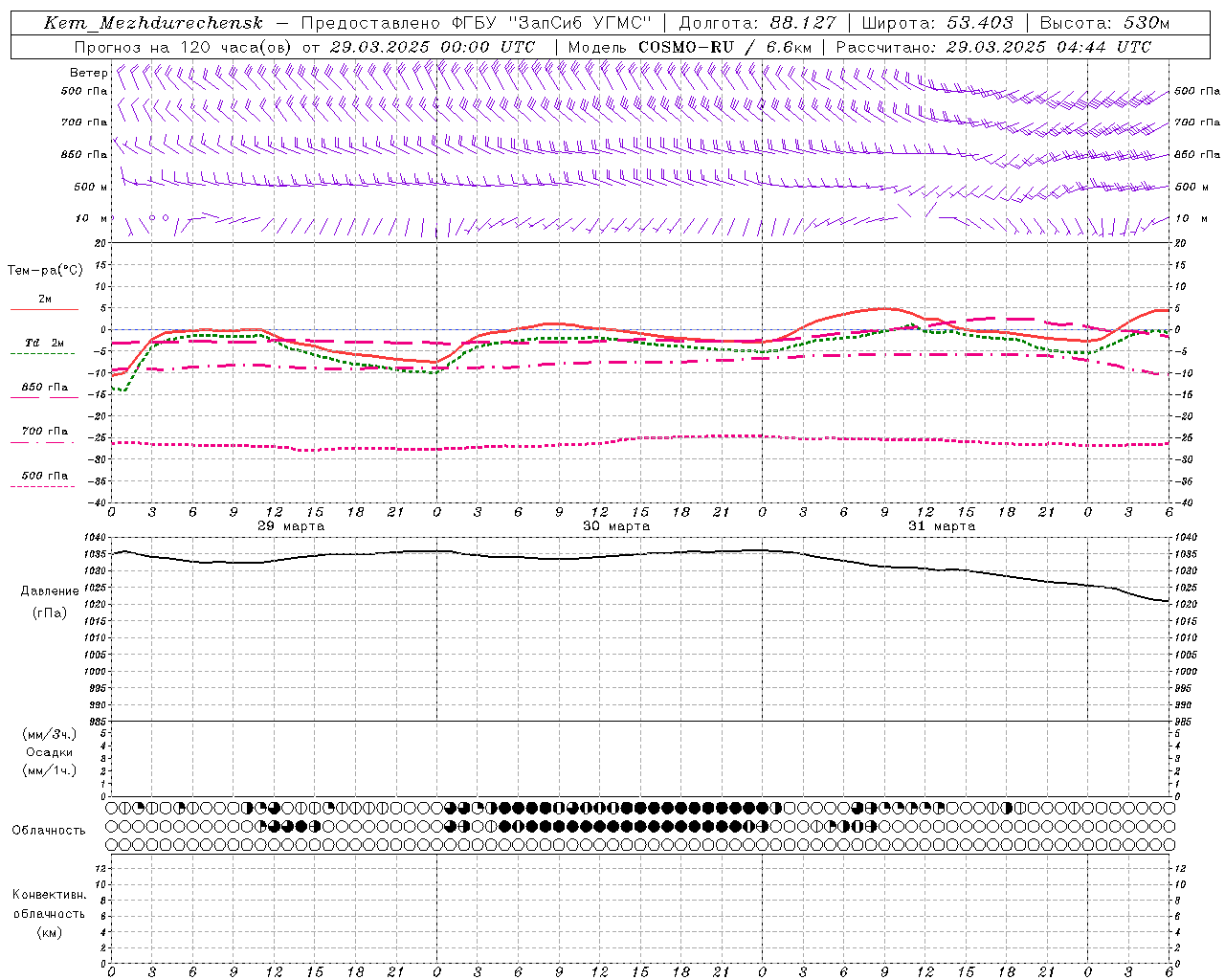Click the '(км)' unit in convective panel
The width and height of the screenshot is (1225, 980).
(50, 932)
